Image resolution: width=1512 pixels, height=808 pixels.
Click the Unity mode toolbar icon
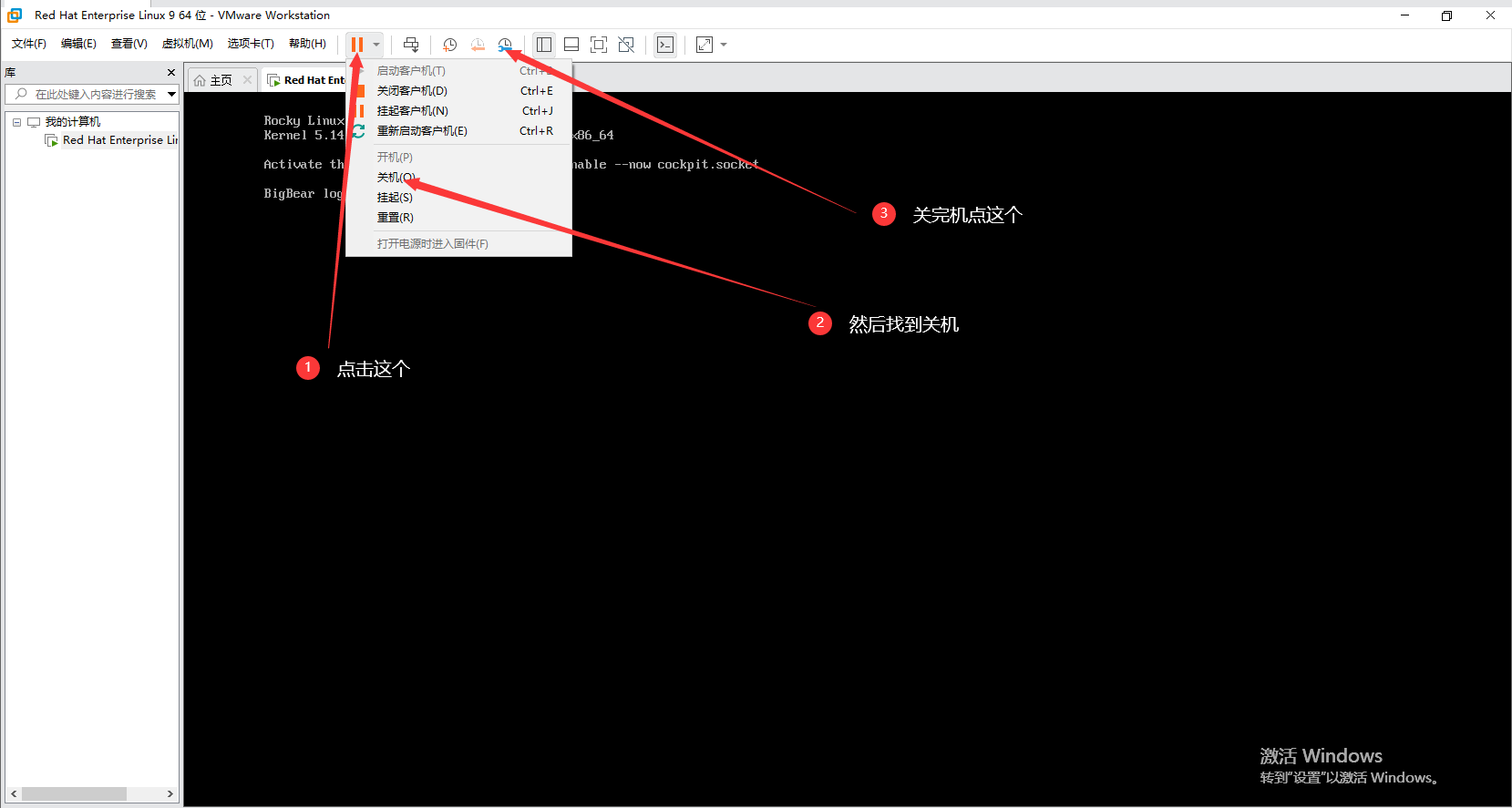point(626,45)
